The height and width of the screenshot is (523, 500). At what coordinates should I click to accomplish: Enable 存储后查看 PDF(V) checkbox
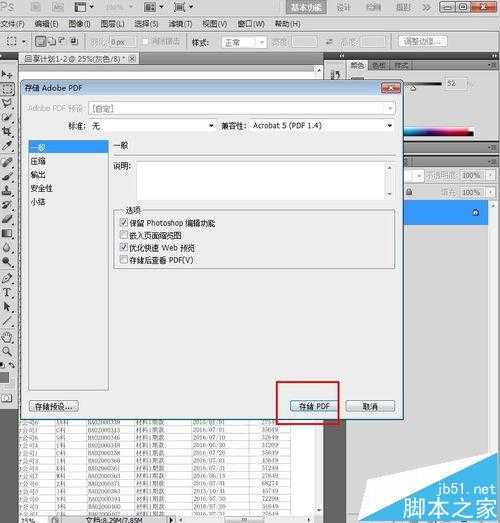[x=124, y=259]
